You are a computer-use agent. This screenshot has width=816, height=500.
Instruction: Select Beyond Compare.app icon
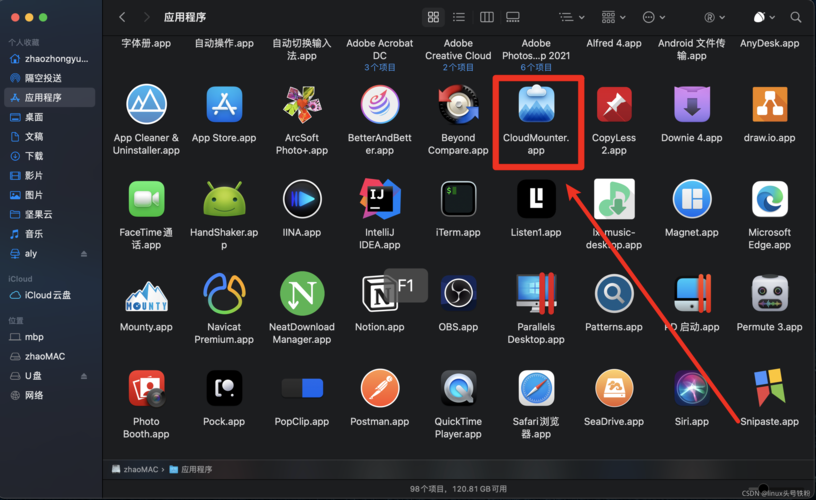[x=458, y=104]
